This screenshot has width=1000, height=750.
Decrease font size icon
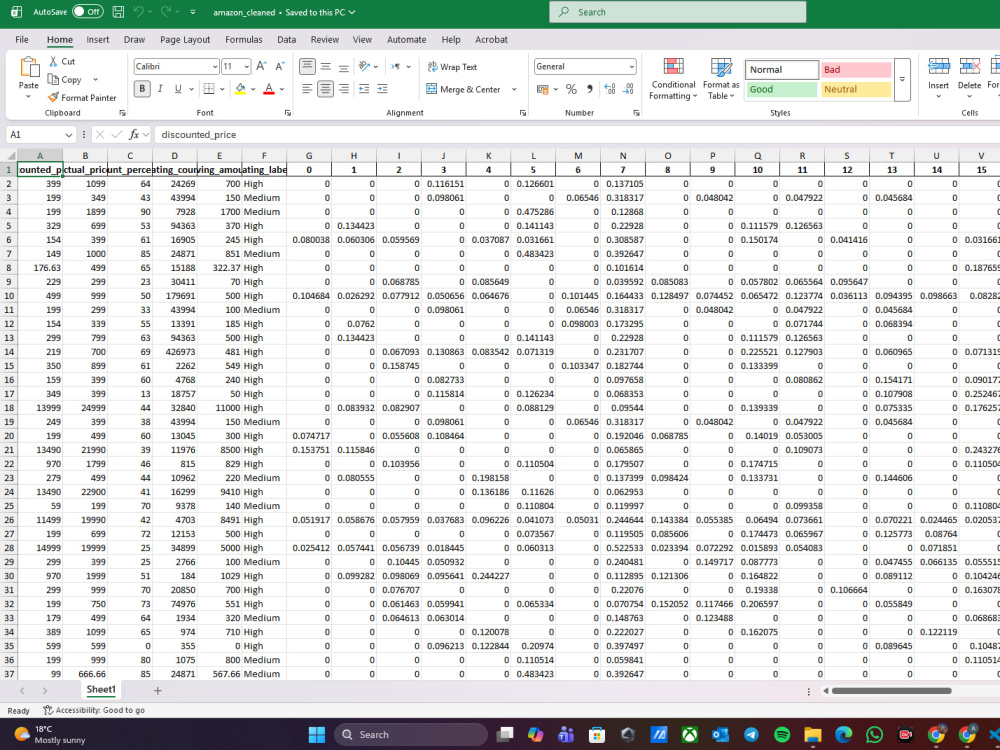point(280,66)
